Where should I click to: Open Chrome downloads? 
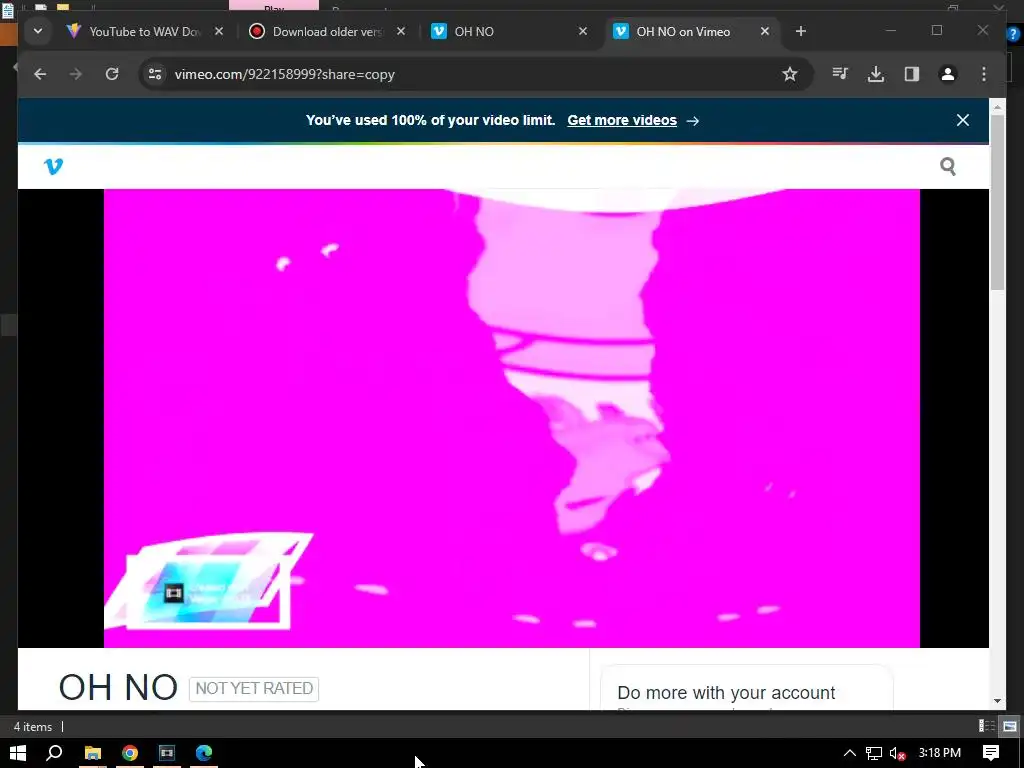tap(876, 74)
